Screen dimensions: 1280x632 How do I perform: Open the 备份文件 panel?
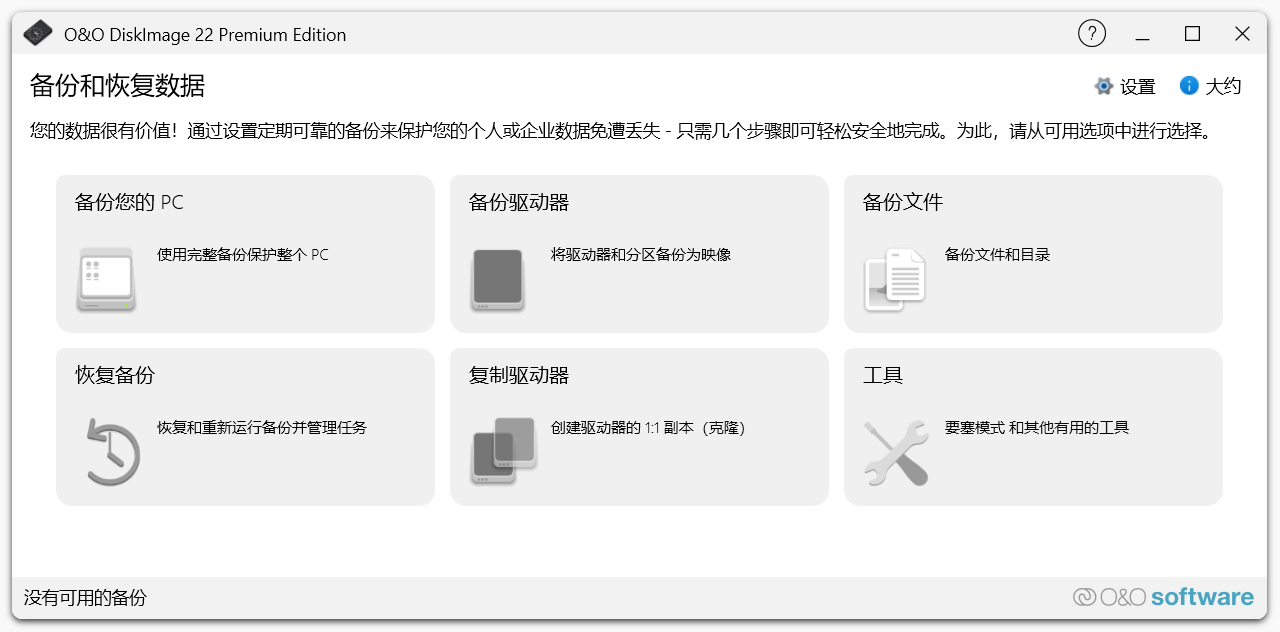click(1033, 253)
